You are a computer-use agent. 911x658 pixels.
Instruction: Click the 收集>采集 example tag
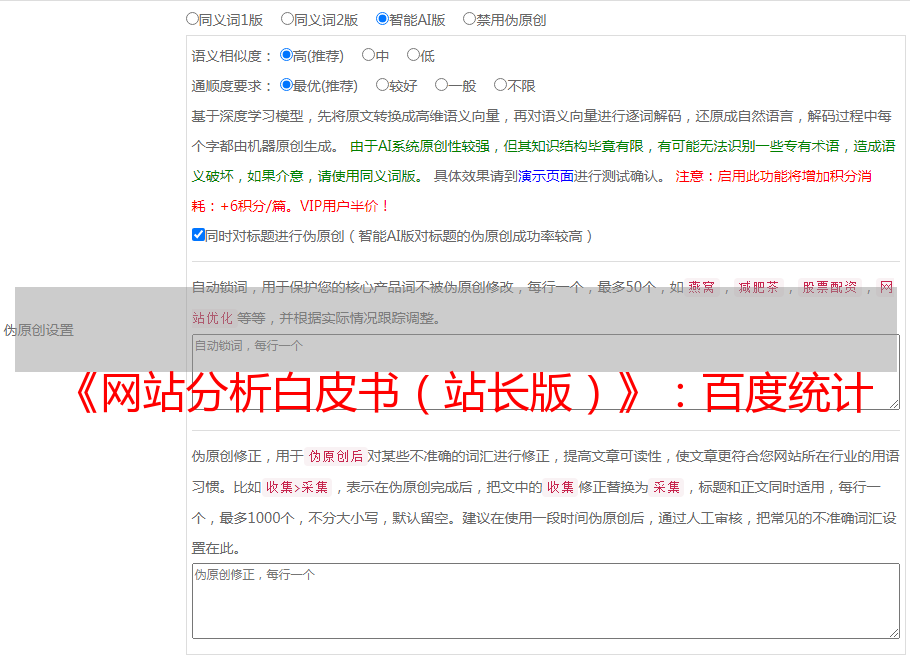pos(297,487)
